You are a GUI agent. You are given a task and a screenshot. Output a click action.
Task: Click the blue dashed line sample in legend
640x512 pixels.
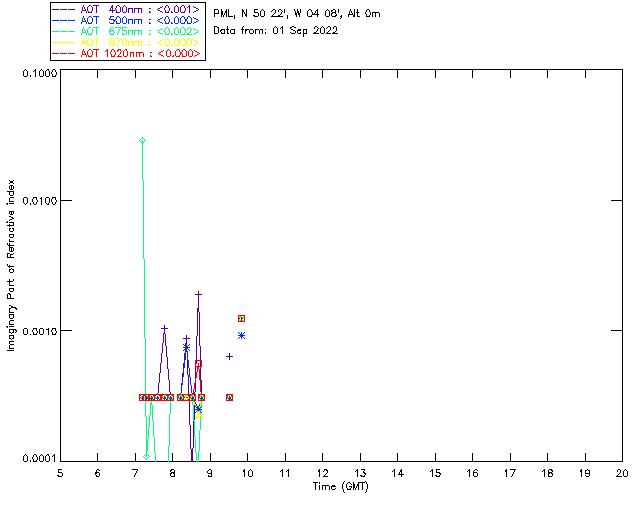coord(64,20)
